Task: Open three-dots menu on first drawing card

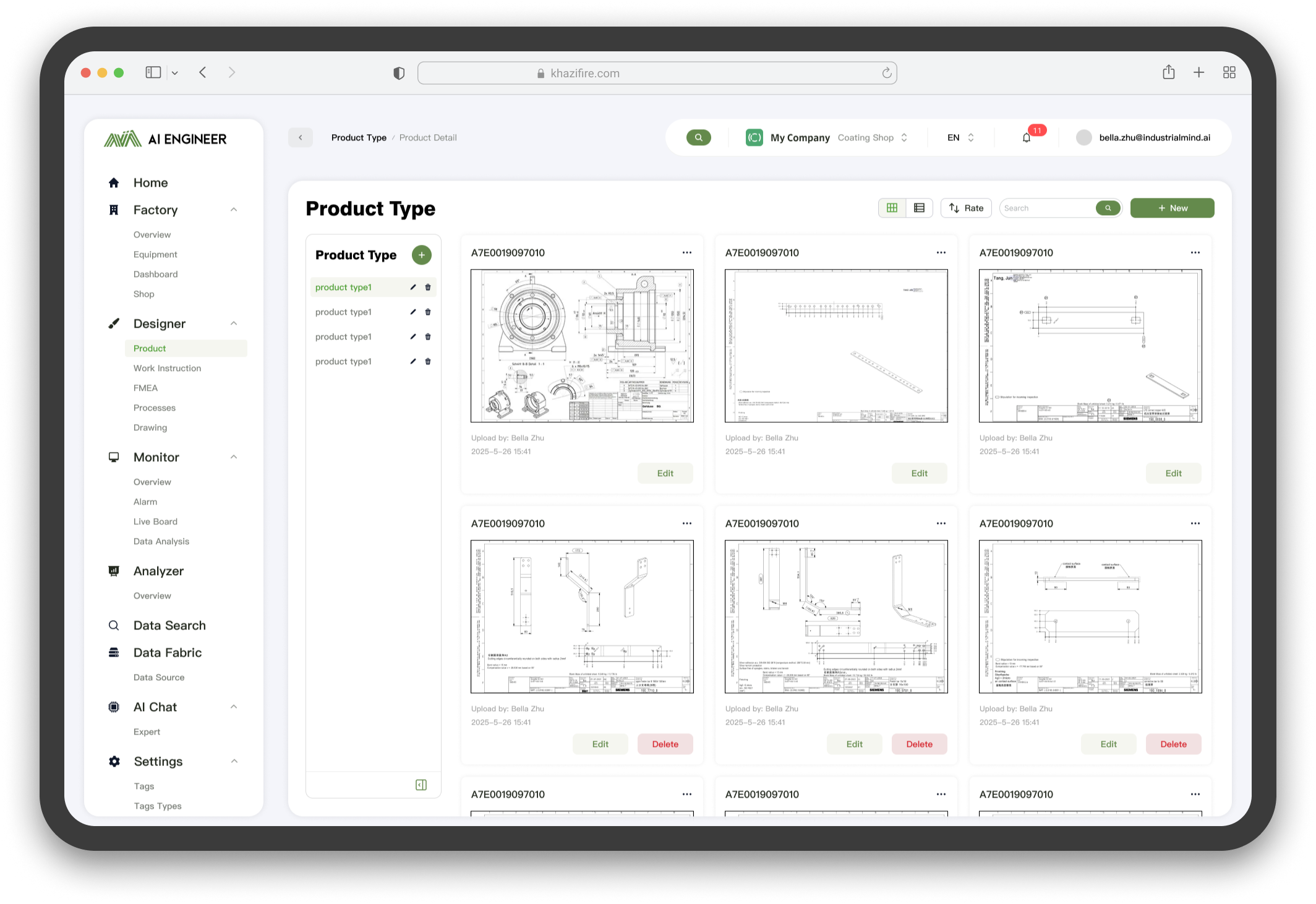Action: pyautogui.click(x=687, y=252)
